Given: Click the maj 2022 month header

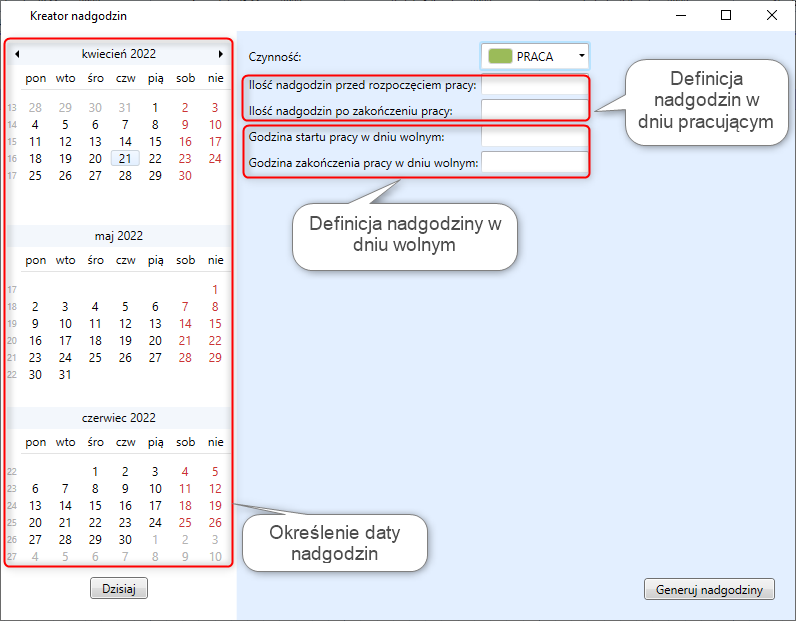Looking at the screenshot, I should [119, 236].
